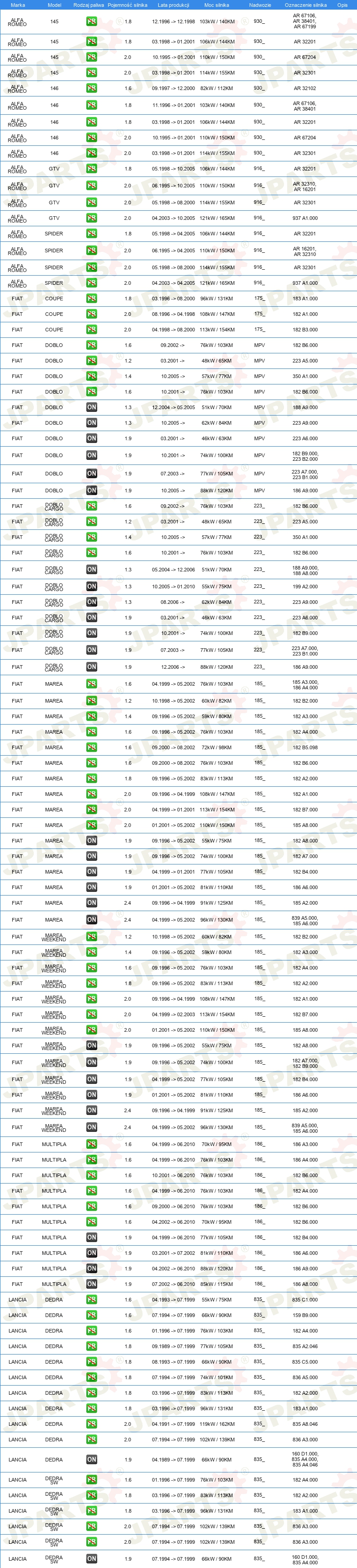Screen dimensions: 357x1568
Task: Click petrol icon in Fiat Coupe 2.0 113kW row
Action: 91,330
